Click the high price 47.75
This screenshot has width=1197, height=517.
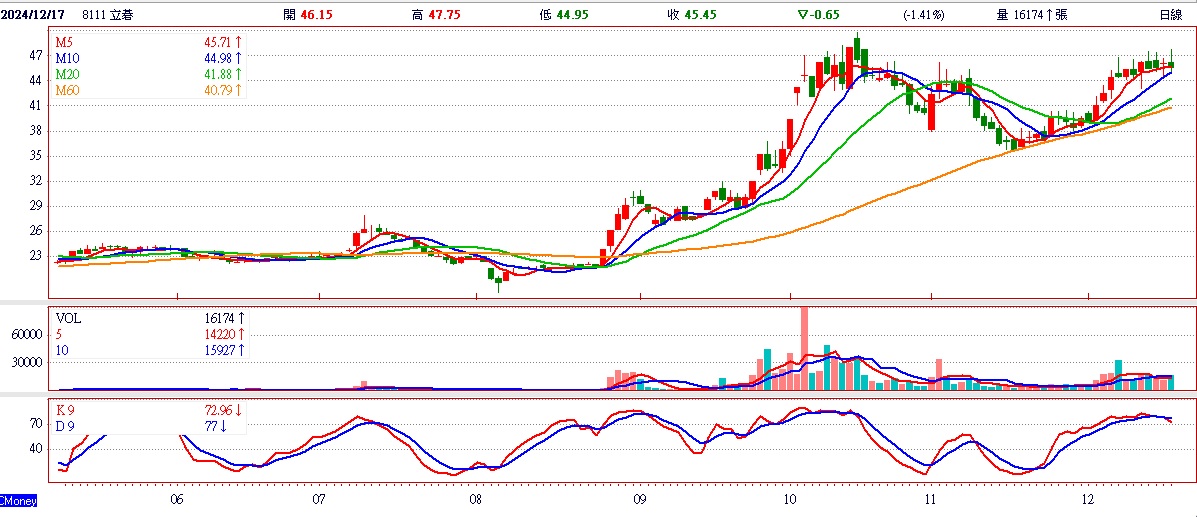click(x=446, y=15)
